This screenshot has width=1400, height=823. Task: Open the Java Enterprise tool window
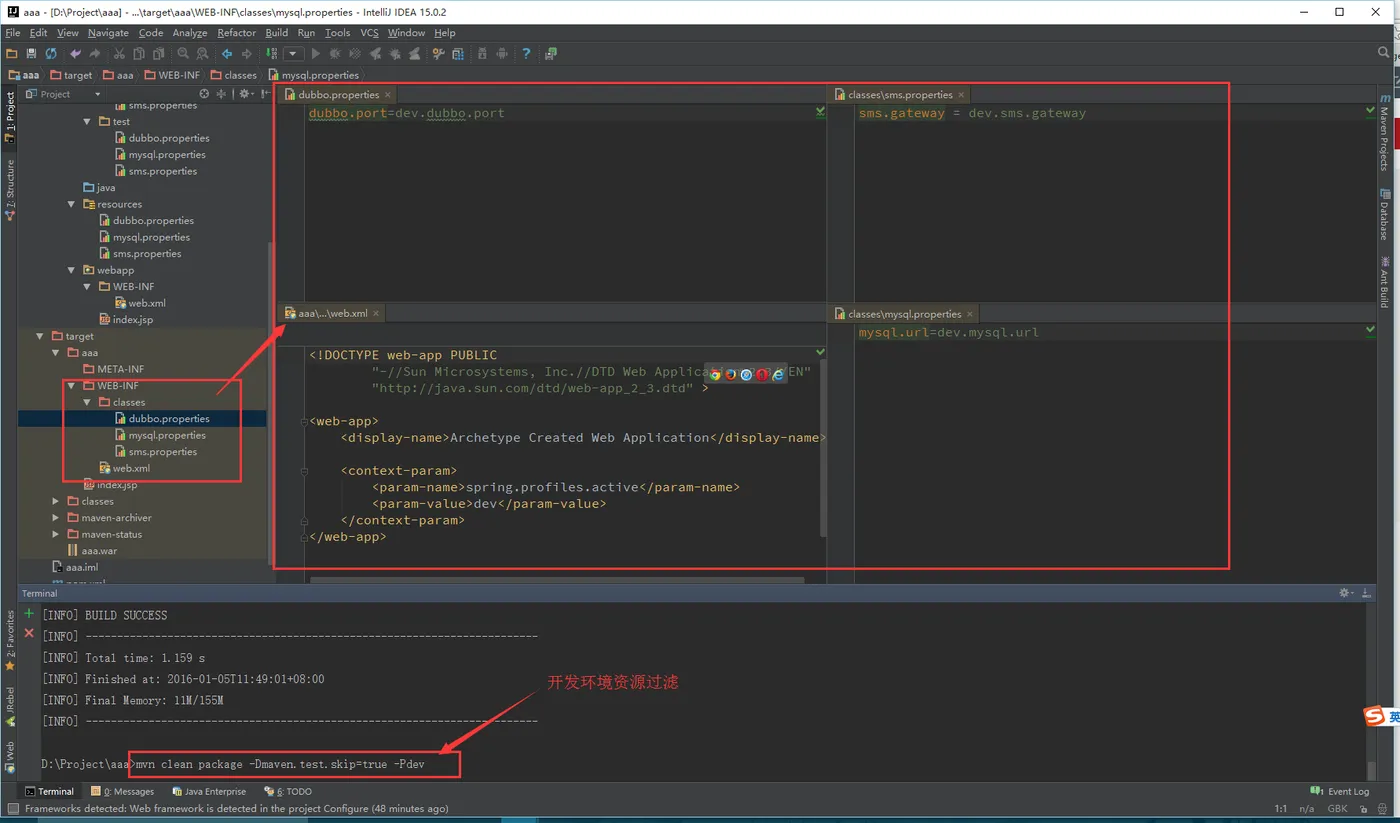coord(209,791)
